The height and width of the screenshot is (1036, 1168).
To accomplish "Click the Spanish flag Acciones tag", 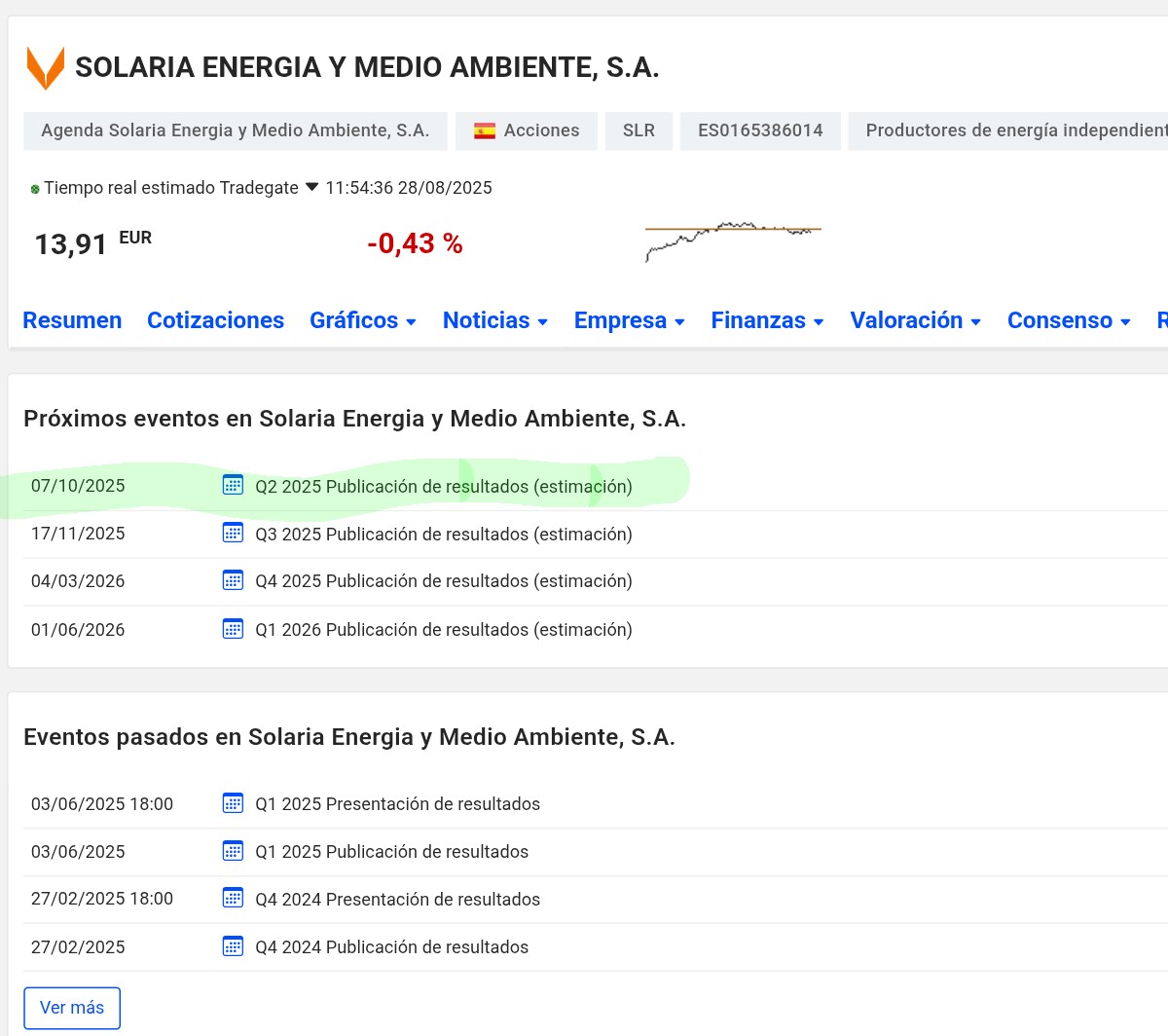I will 527,130.
